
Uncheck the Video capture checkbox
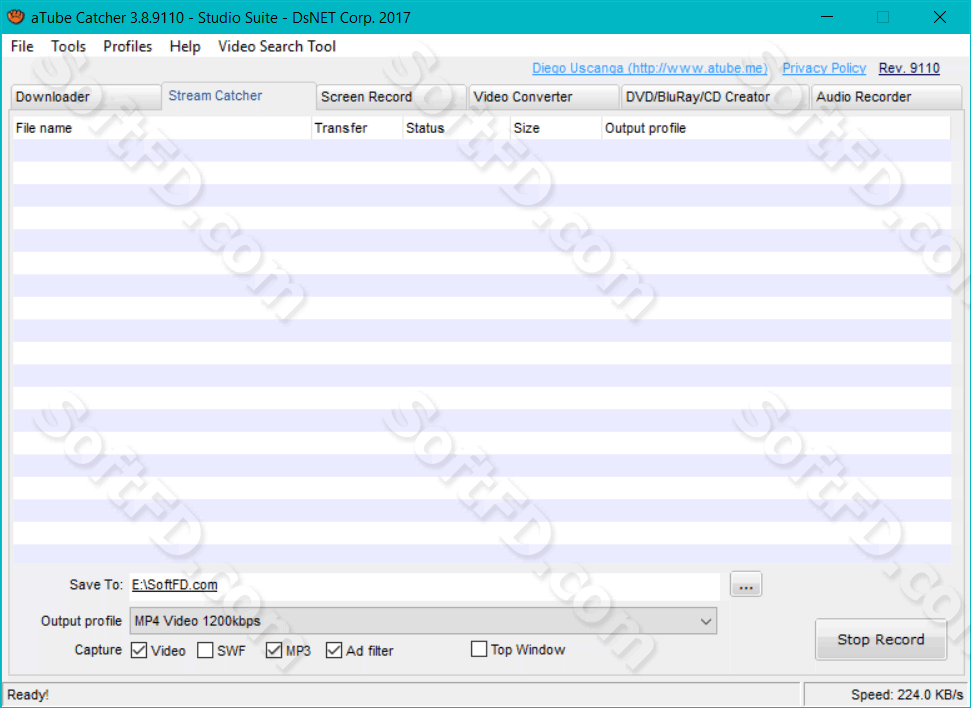(139, 650)
